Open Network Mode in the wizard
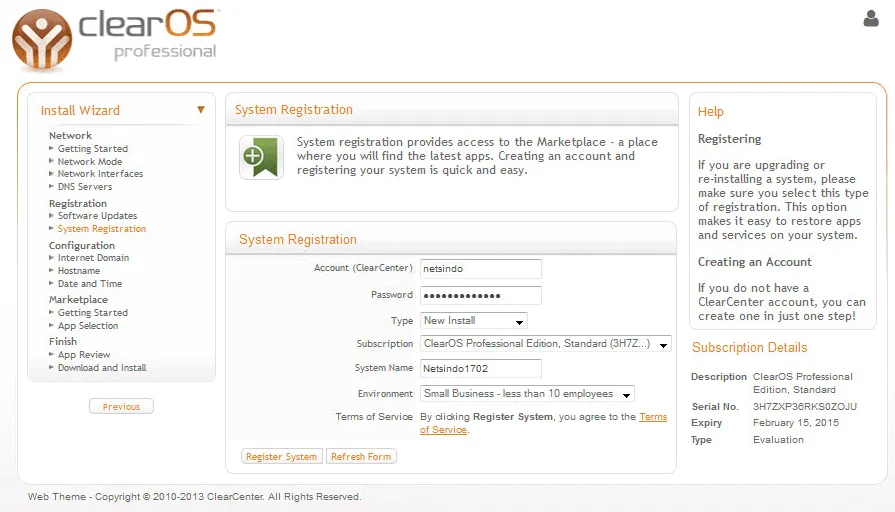895x512 pixels. click(x=90, y=162)
